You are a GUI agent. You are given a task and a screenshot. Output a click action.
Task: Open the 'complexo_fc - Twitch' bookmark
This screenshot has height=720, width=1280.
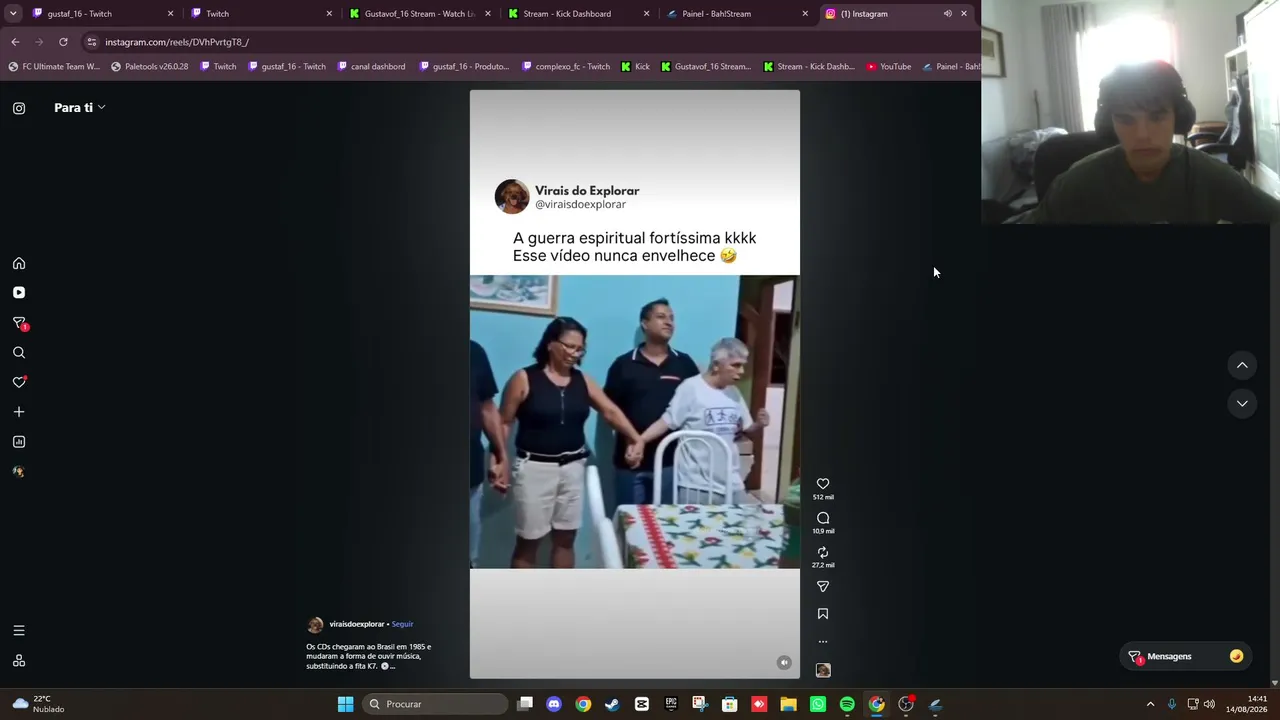pyautogui.click(x=566, y=67)
